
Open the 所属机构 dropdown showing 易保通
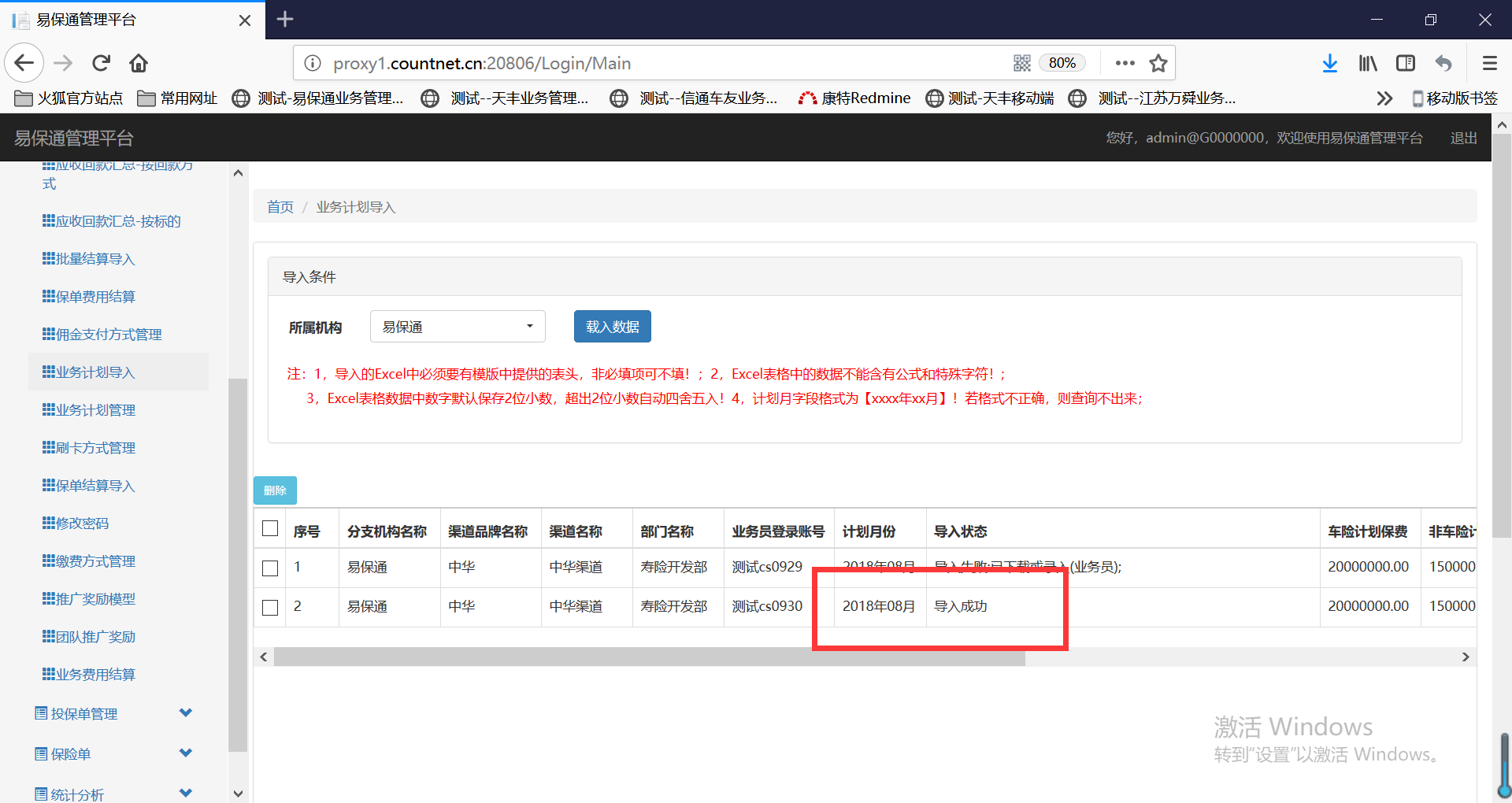coord(458,327)
